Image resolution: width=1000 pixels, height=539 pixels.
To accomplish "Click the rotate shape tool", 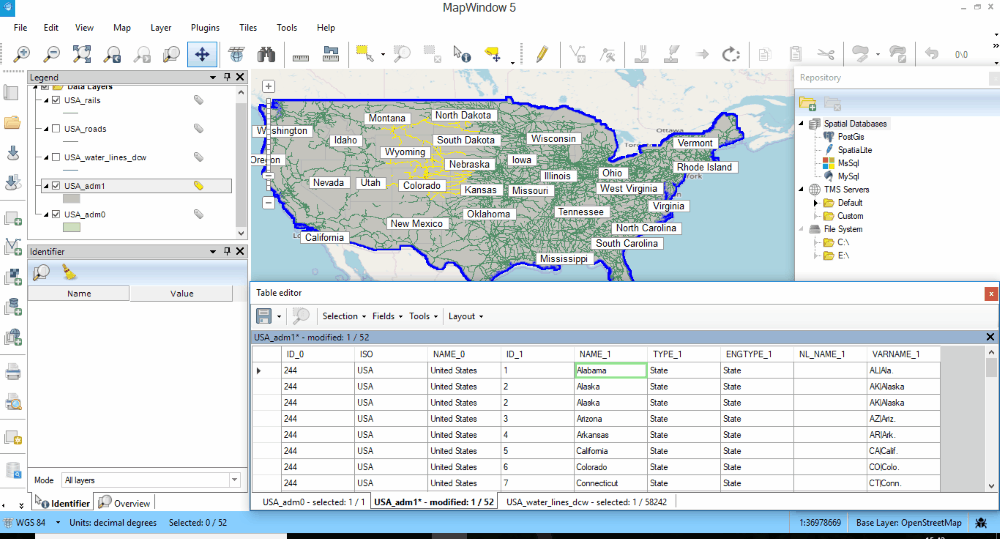I will (x=731, y=54).
